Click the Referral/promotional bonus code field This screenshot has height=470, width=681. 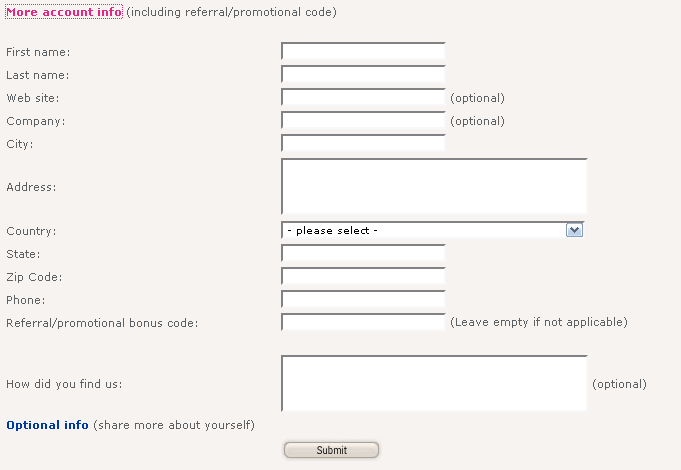[363, 322]
